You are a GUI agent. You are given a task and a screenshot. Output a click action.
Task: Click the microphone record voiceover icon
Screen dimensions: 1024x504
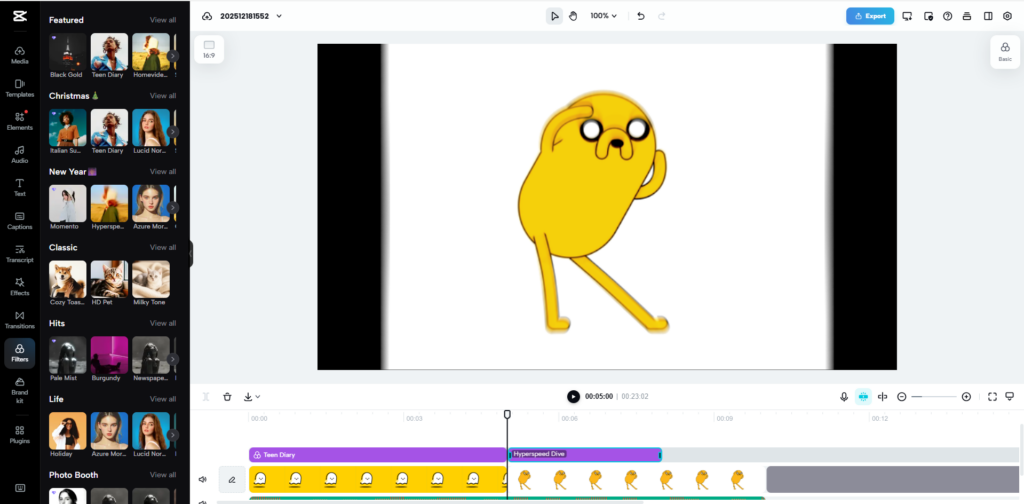tap(844, 397)
